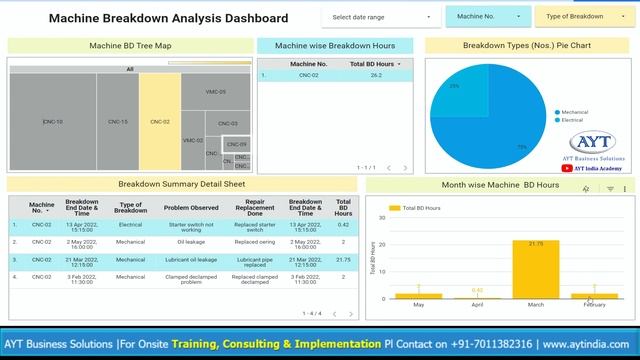Screen dimensions: 640x360
Task: Click the filter icon above the month chart
Action: point(610,189)
